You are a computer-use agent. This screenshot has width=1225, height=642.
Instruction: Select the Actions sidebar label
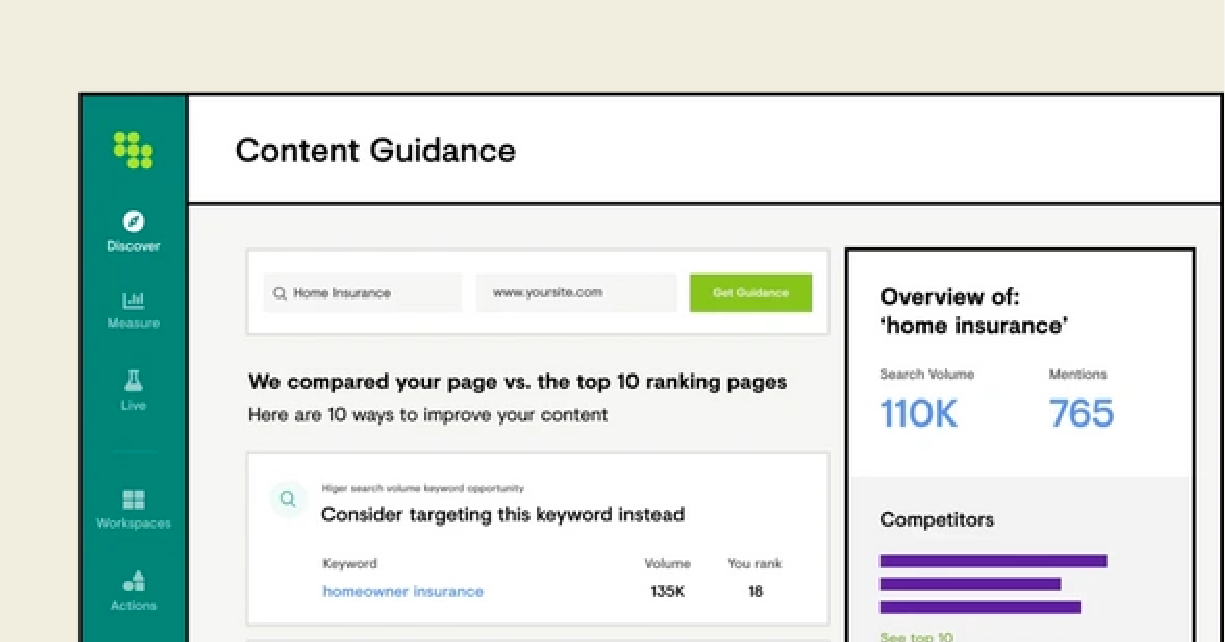click(133, 605)
